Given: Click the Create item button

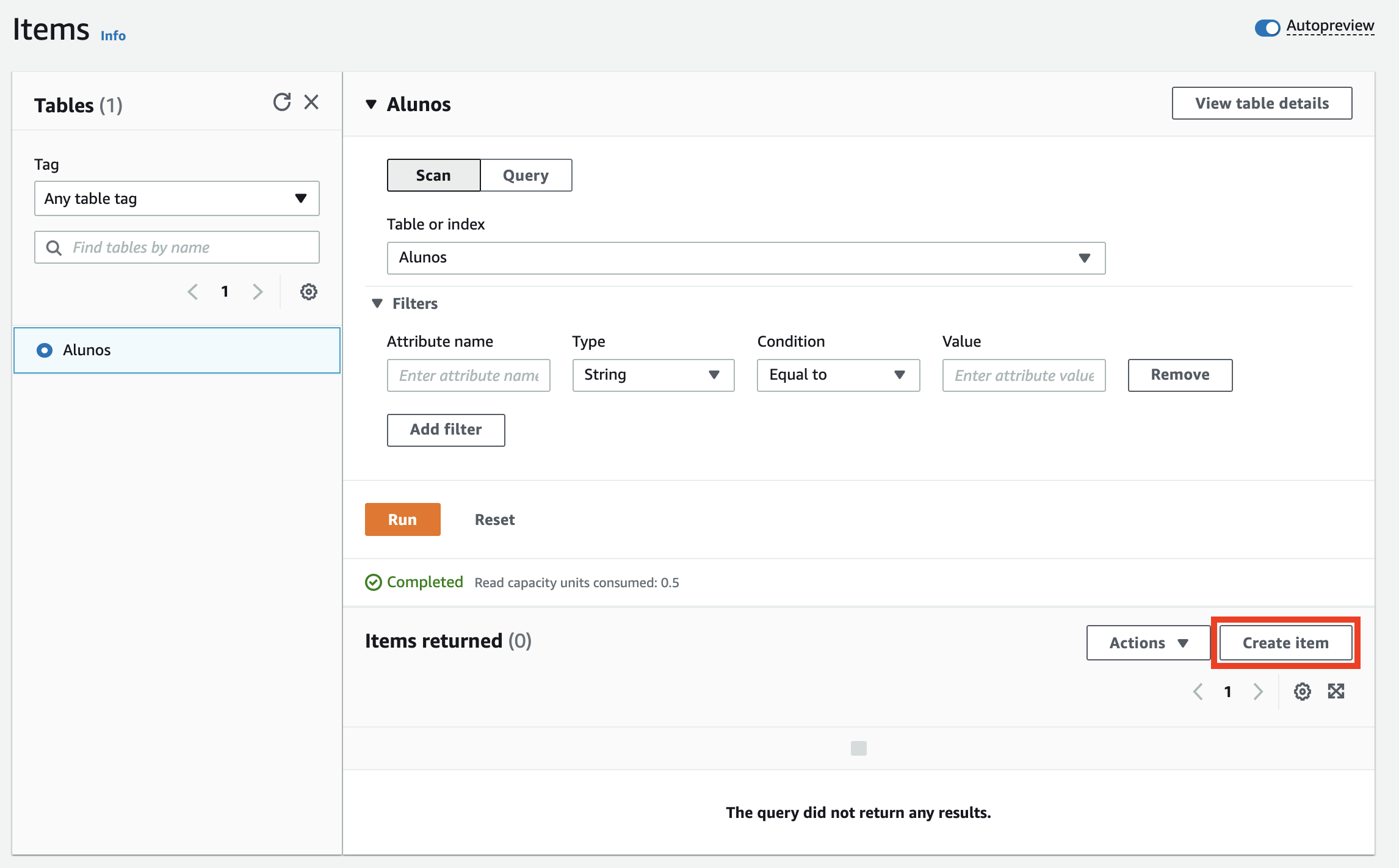Looking at the screenshot, I should 1285,643.
